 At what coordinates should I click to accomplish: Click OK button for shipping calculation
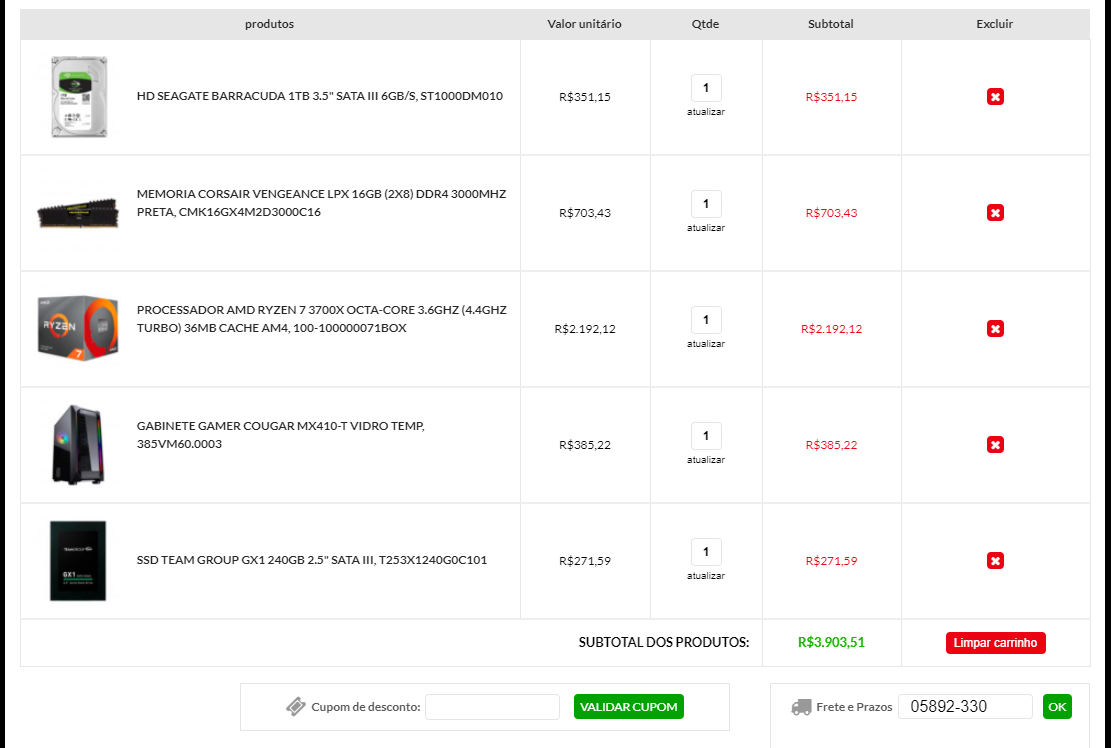coord(1057,707)
